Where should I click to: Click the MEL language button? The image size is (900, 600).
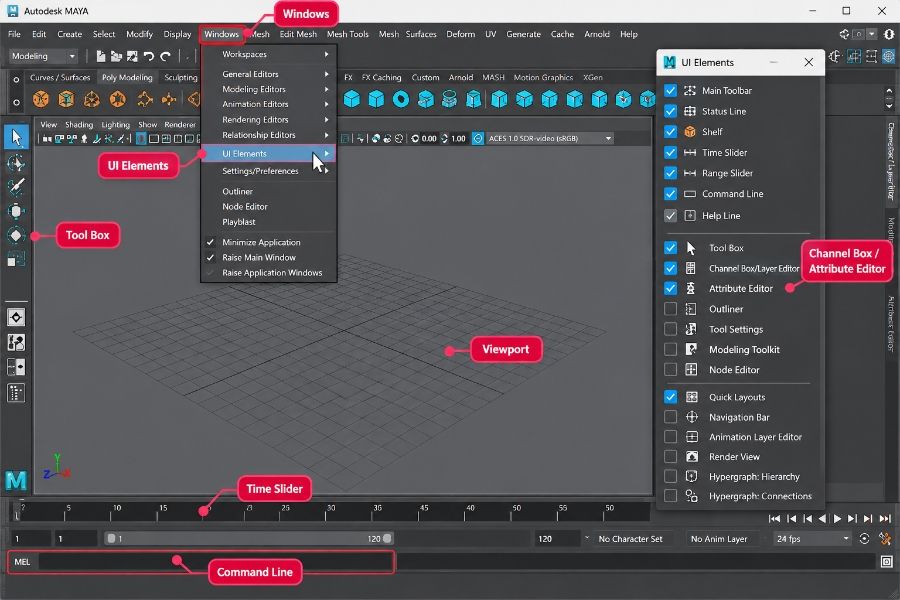coord(22,562)
